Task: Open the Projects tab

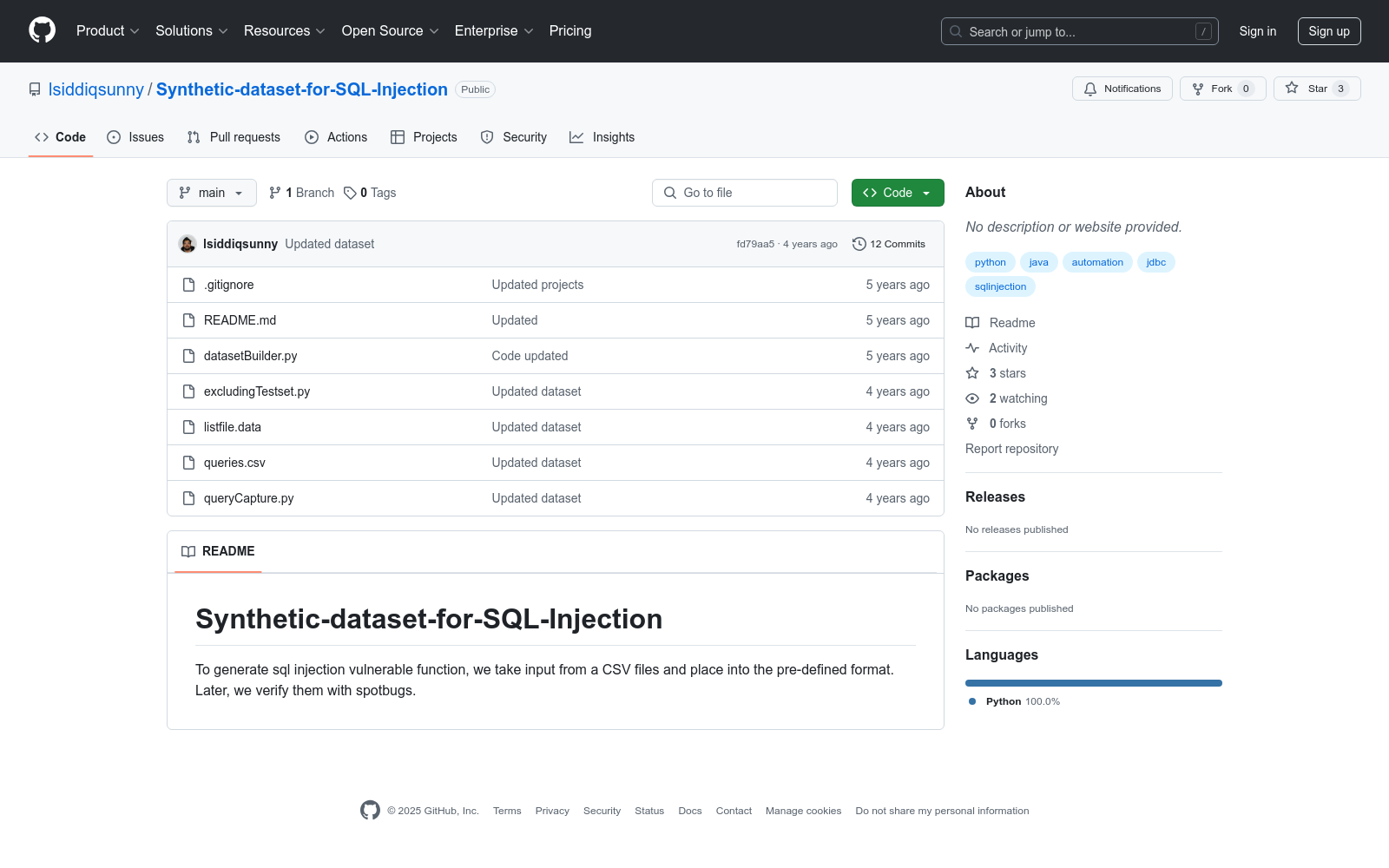Action: (424, 137)
